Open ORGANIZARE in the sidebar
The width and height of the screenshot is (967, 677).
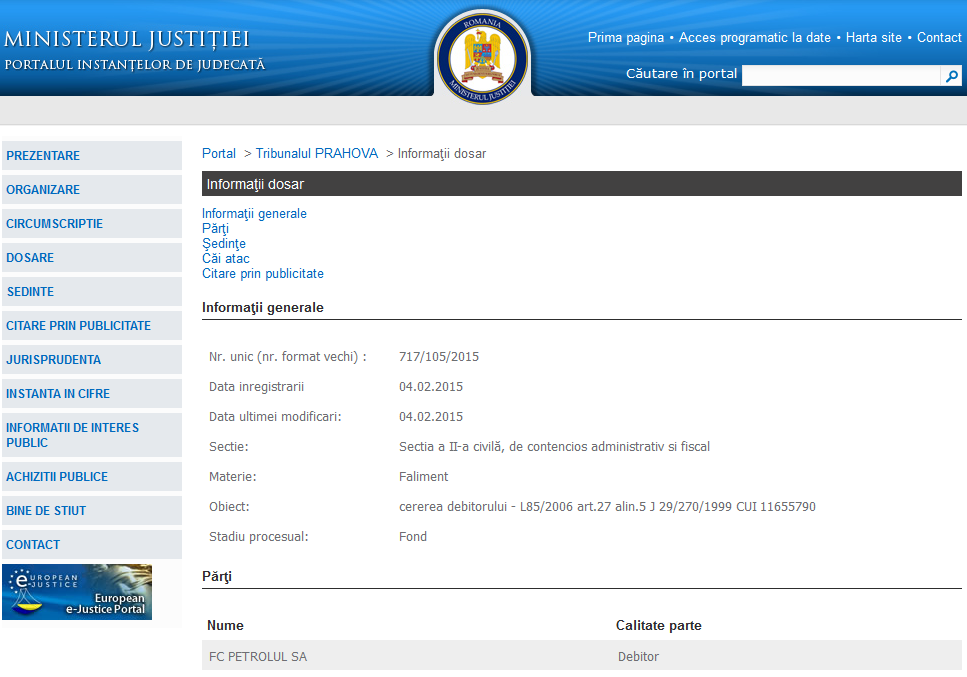coord(92,189)
